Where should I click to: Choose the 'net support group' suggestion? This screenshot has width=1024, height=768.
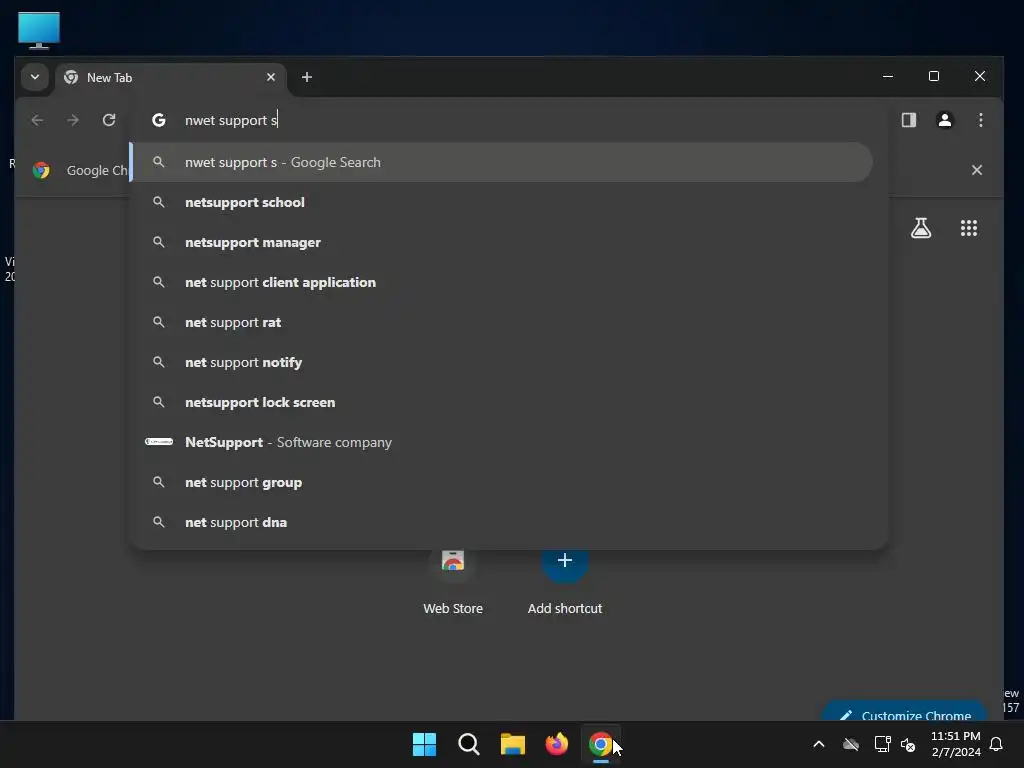501,483
